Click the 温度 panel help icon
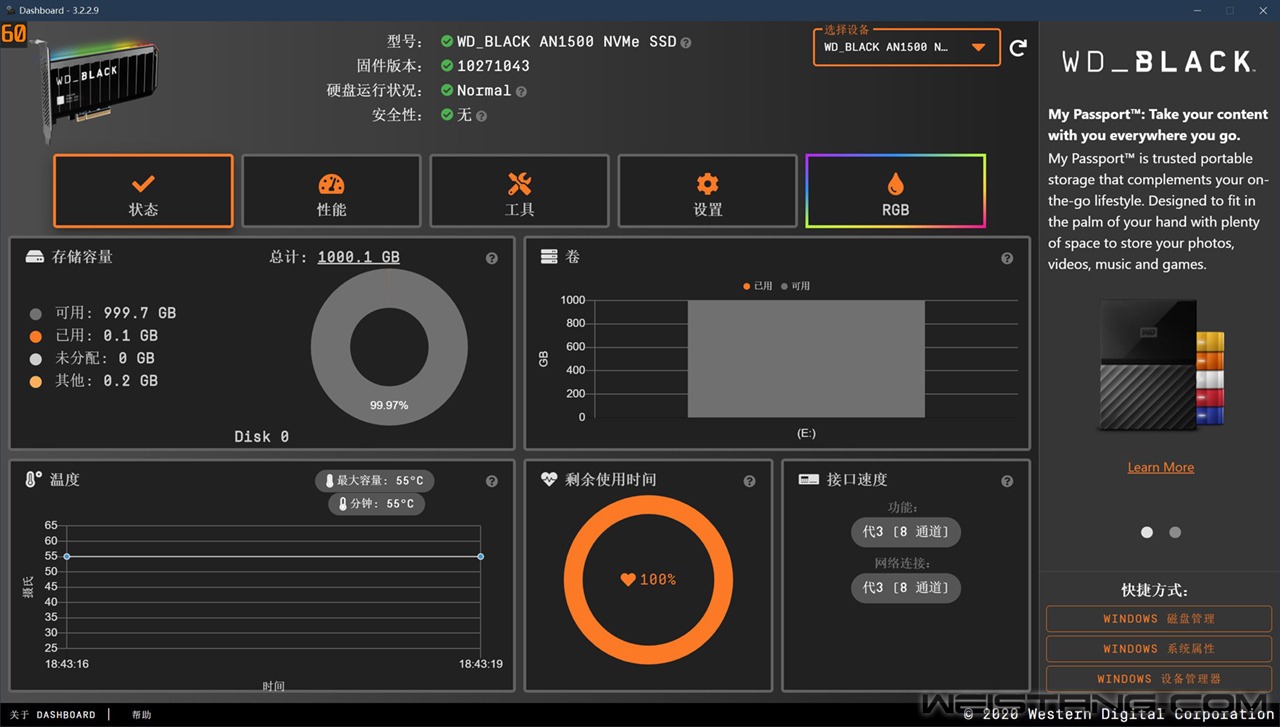The image size is (1280, 727). pyautogui.click(x=492, y=481)
